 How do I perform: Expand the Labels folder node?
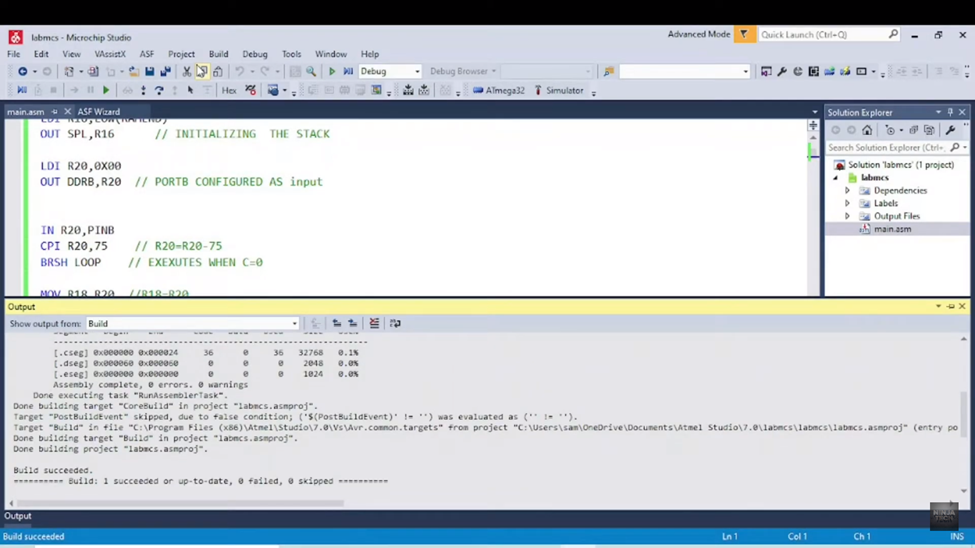tap(847, 203)
